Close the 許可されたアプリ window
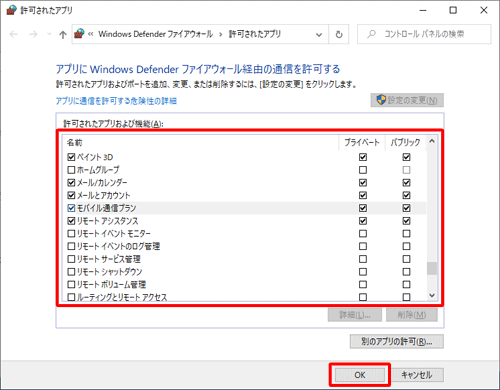This screenshot has width=500, height=390. (484, 10)
